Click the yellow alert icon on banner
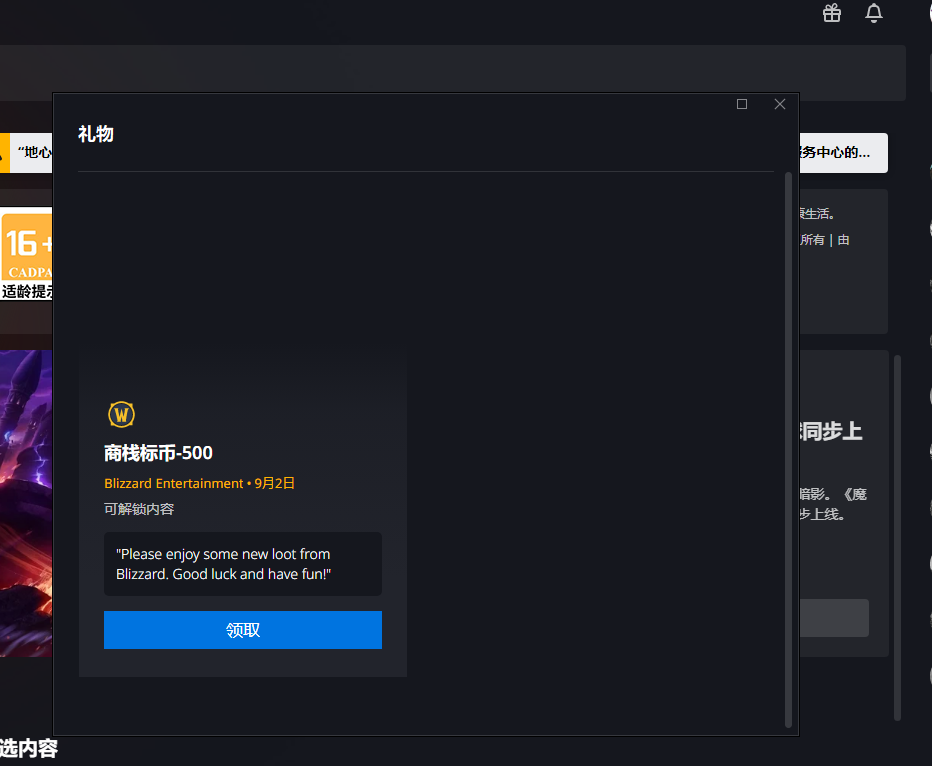 pyautogui.click(x=5, y=153)
